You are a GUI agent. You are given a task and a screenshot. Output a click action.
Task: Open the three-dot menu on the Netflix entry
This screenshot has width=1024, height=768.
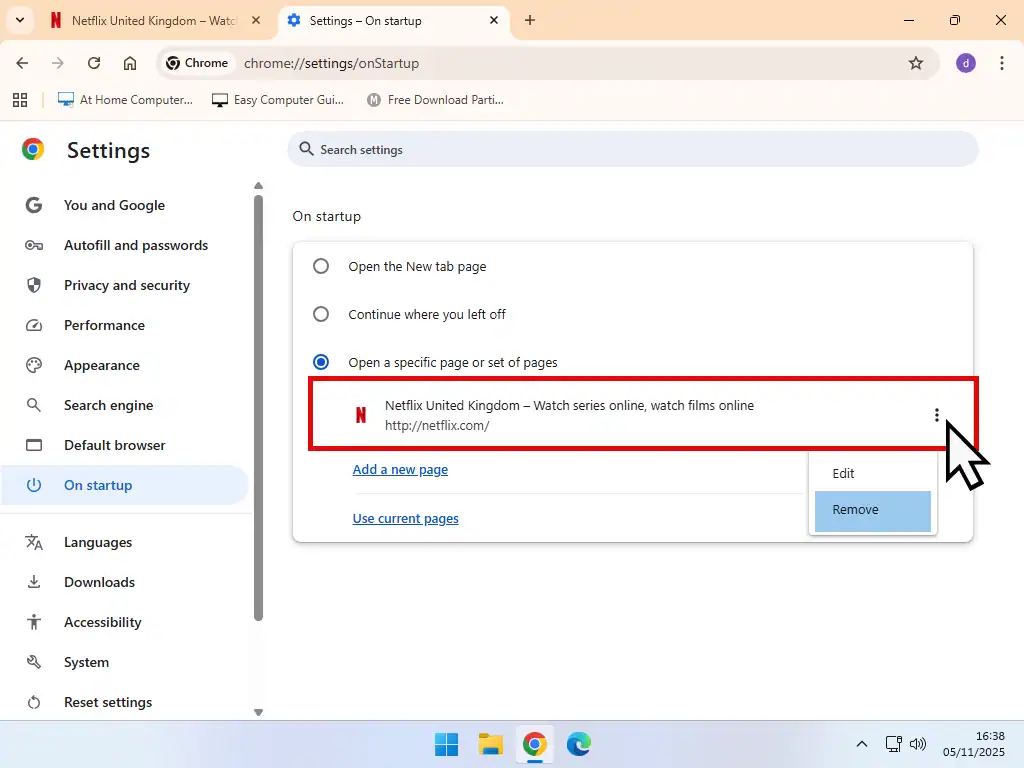(936, 414)
